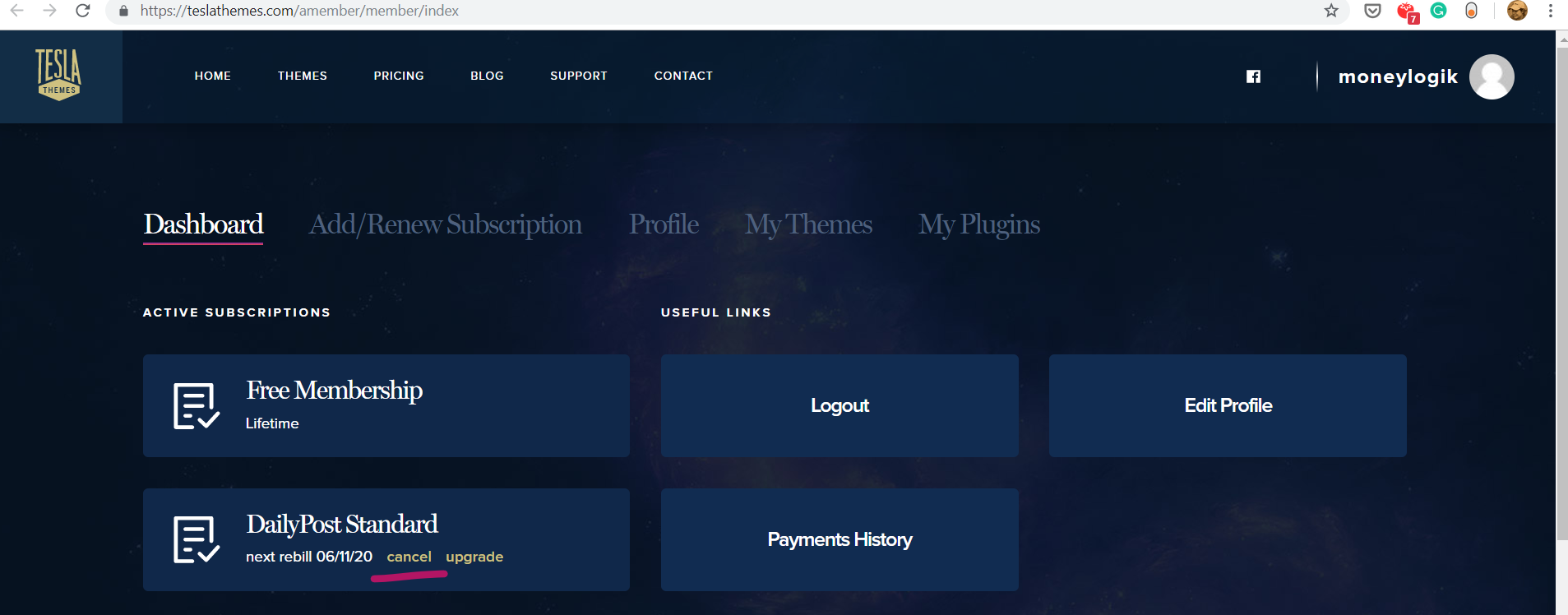Screen dimensions: 1568x615
Task: Open PRICING in navigation
Action: coord(399,76)
